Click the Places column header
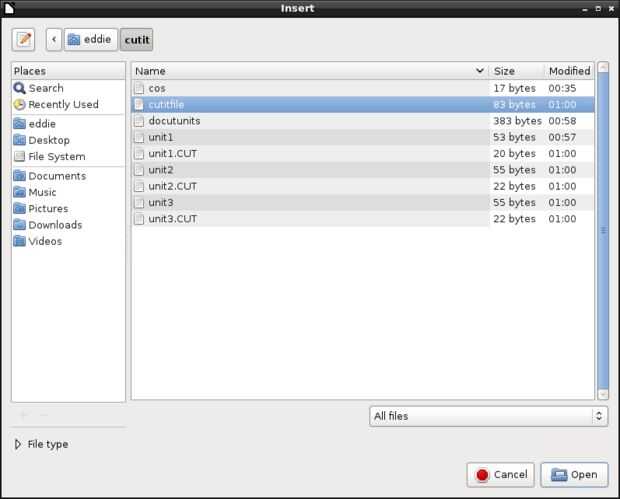The image size is (620, 499). click(x=68, y=71)
